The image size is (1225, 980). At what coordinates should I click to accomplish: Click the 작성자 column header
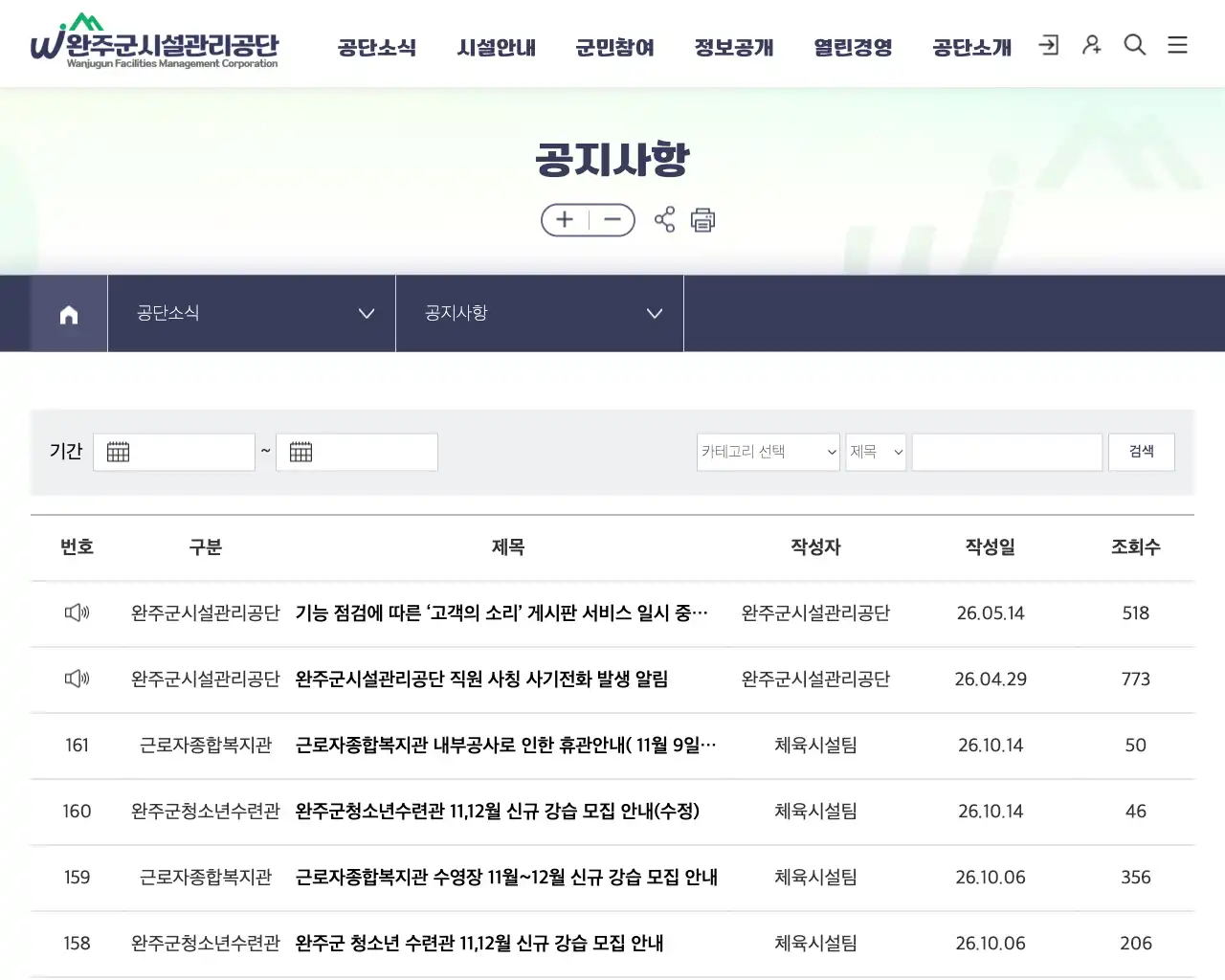(815, 547)
